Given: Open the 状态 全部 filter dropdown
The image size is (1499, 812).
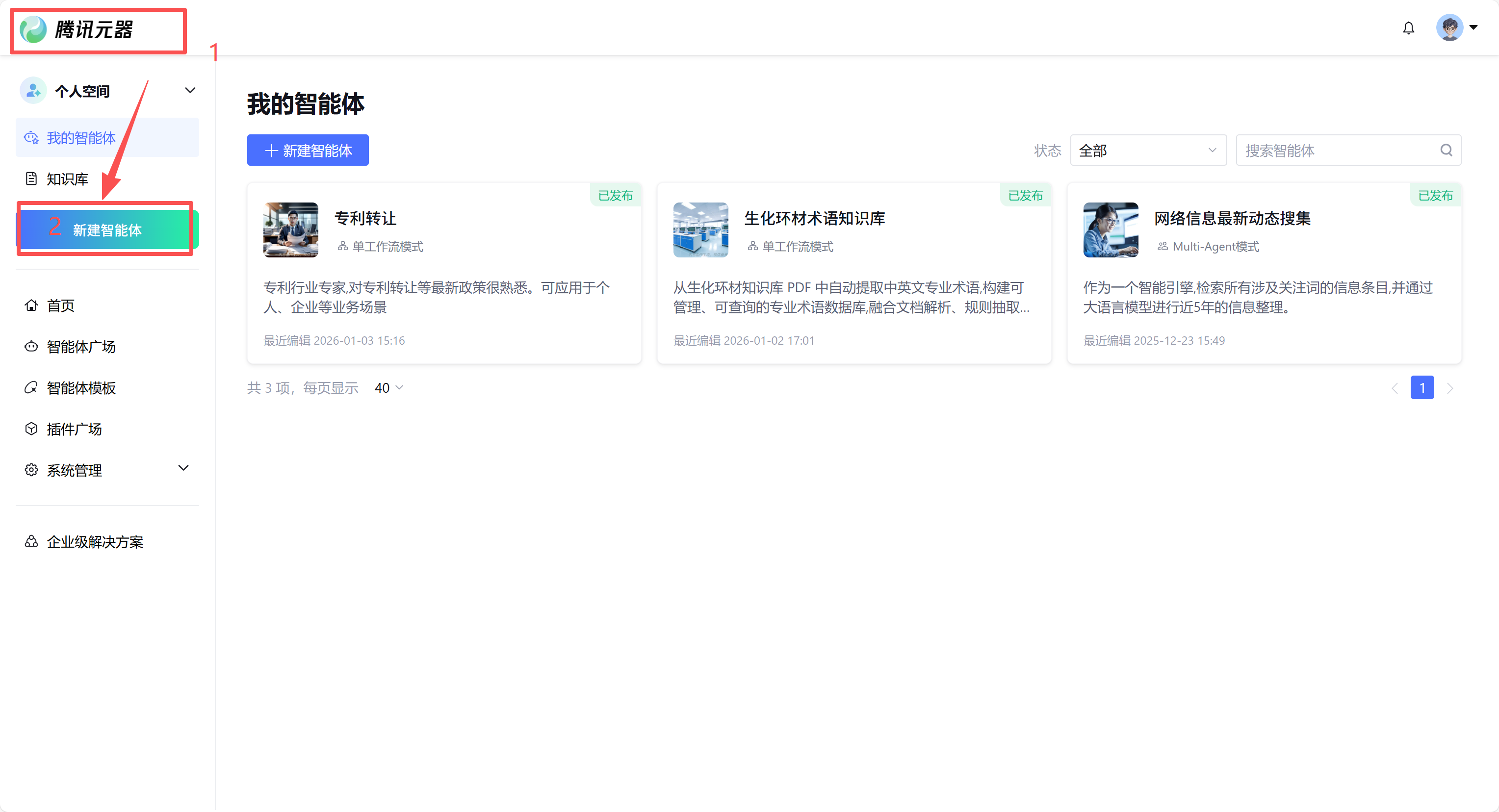Looking at the screenshot, I should [1147, 151].
